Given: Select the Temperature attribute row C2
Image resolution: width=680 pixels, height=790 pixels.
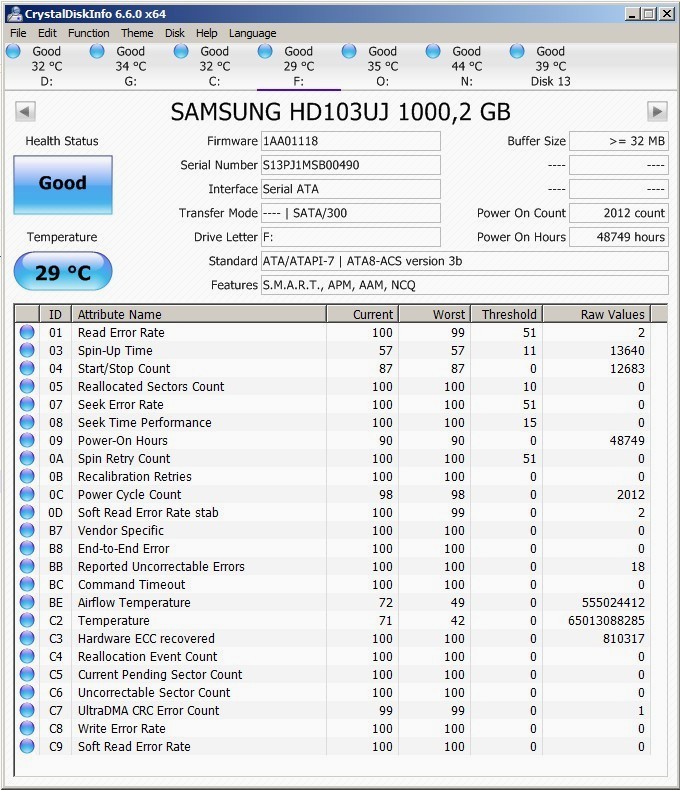Looking at the screenshot, I should pos(333,620).
